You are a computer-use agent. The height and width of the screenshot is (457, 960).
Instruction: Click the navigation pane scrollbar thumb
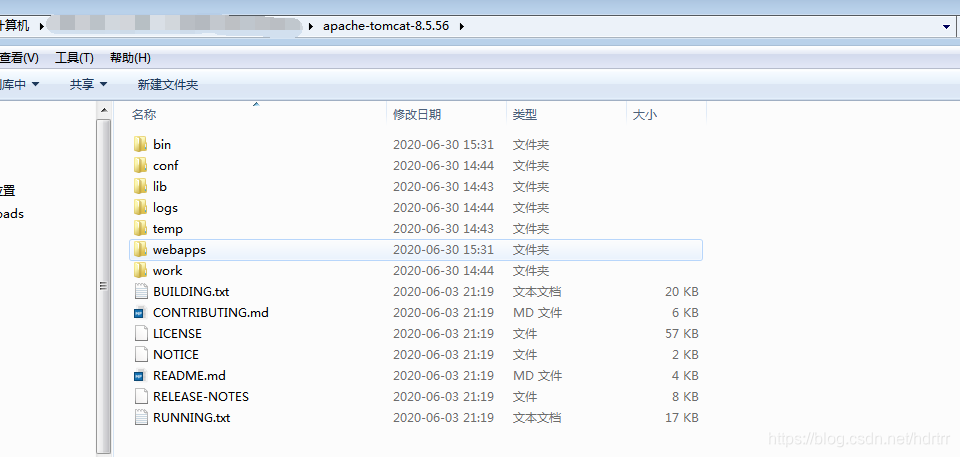pyautogui.click(x=104, y=286)
